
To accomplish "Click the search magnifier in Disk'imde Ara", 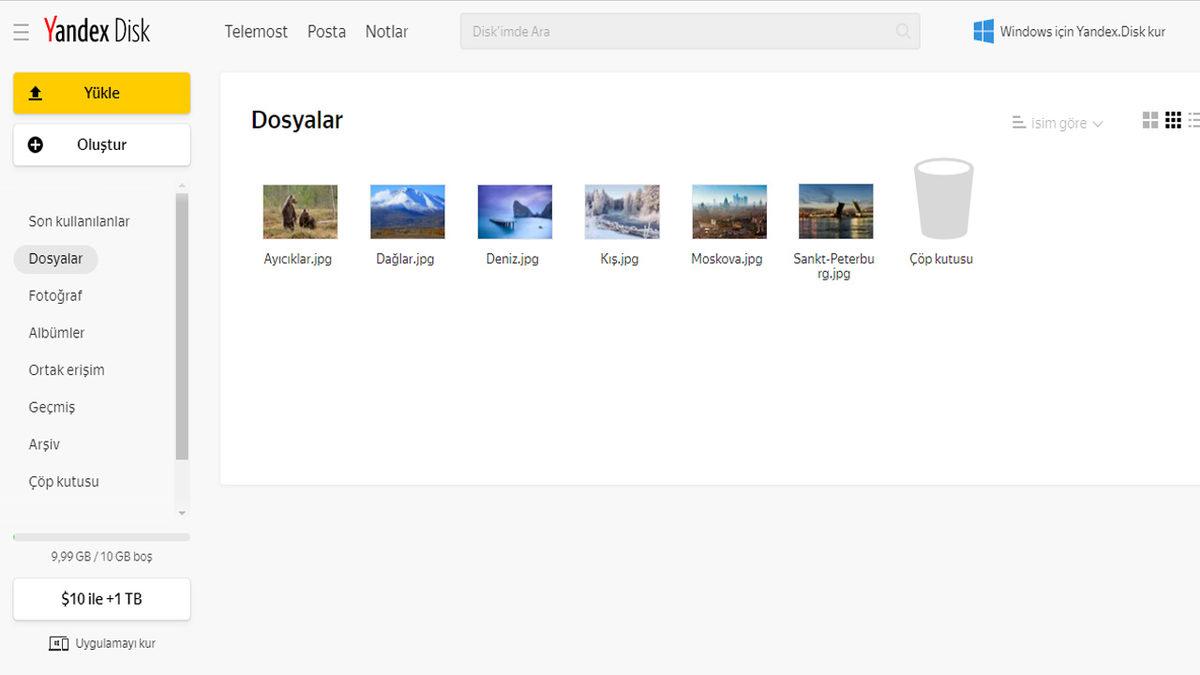I will pyautogui.click(x=904, y=31).
